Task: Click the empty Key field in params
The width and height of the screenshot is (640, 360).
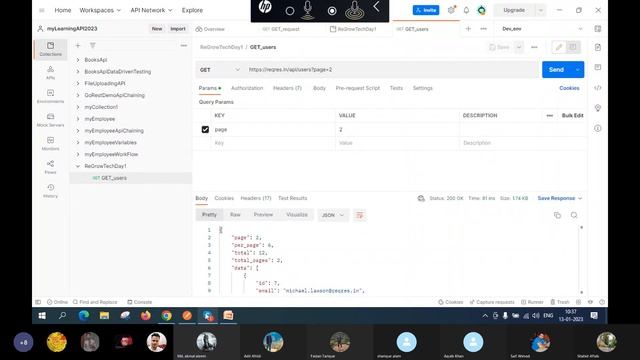Action: 273,143
